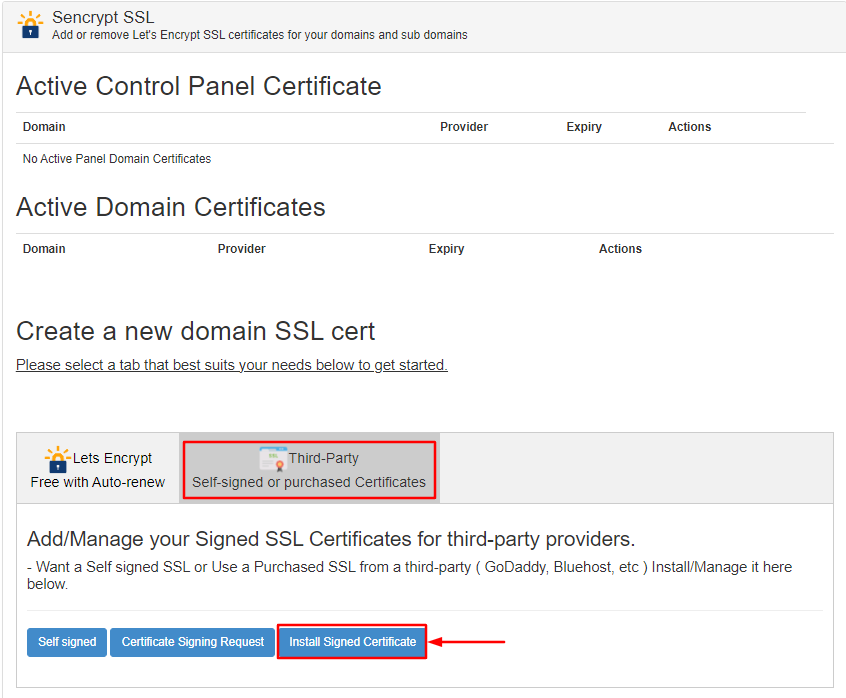The height and width of the screenshot is (698, 846).
Task: Click 'No Active Panel Domain Certificates' text
Action: [116, 158]
